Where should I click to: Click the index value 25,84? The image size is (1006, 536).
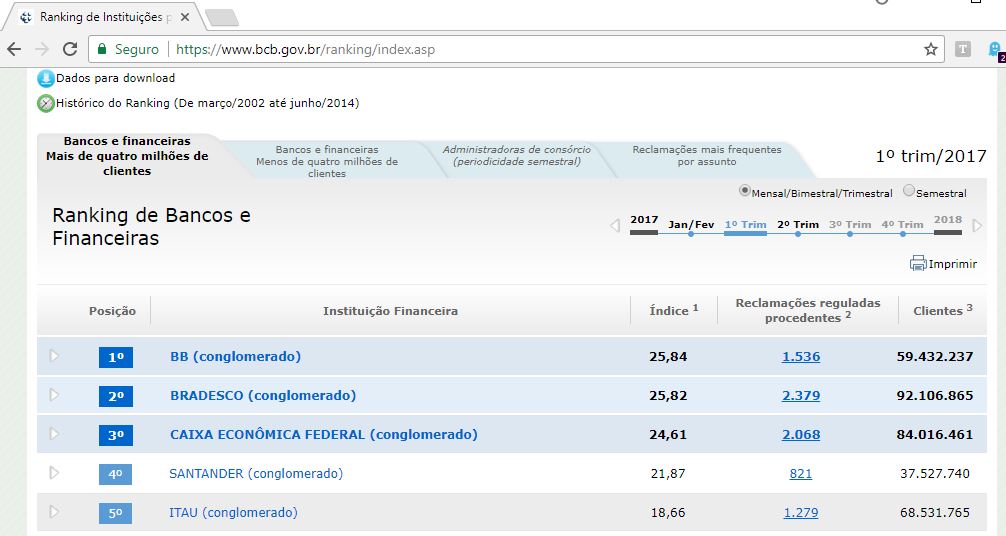(668, 357)
